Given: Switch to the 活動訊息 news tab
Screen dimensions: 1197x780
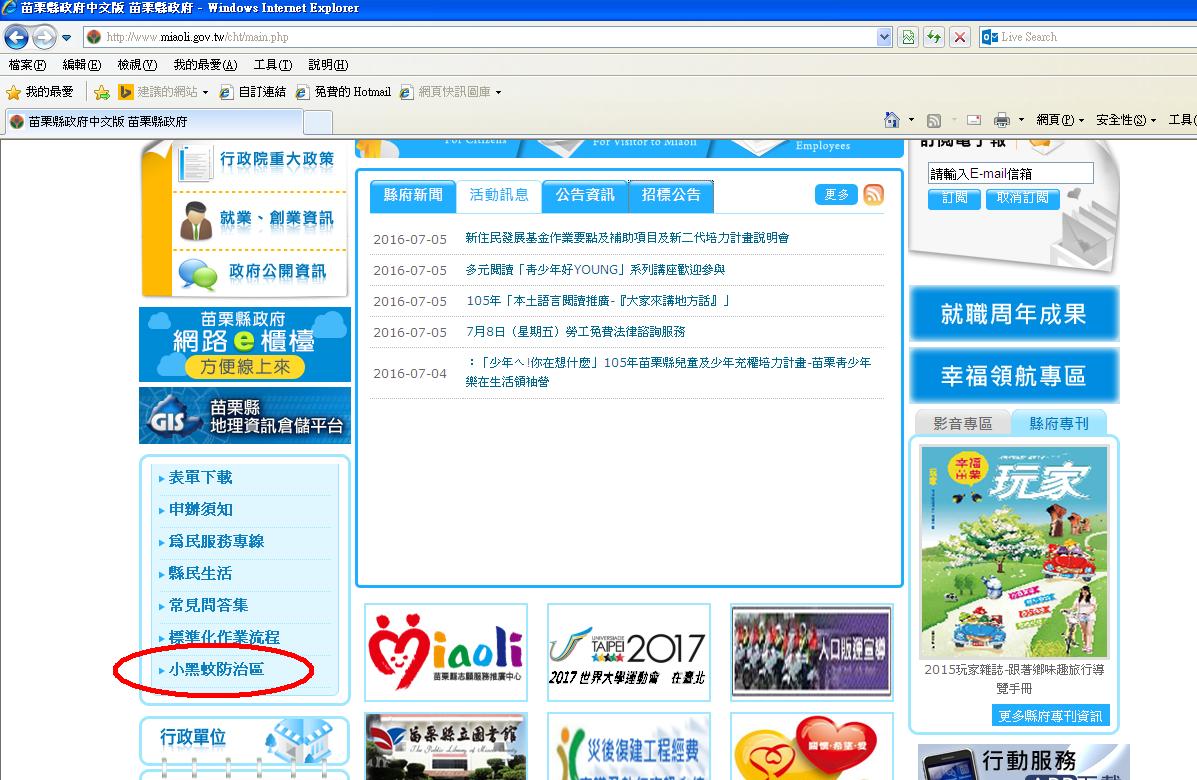Looking at the screenshot, I should [x=499, y=196].
